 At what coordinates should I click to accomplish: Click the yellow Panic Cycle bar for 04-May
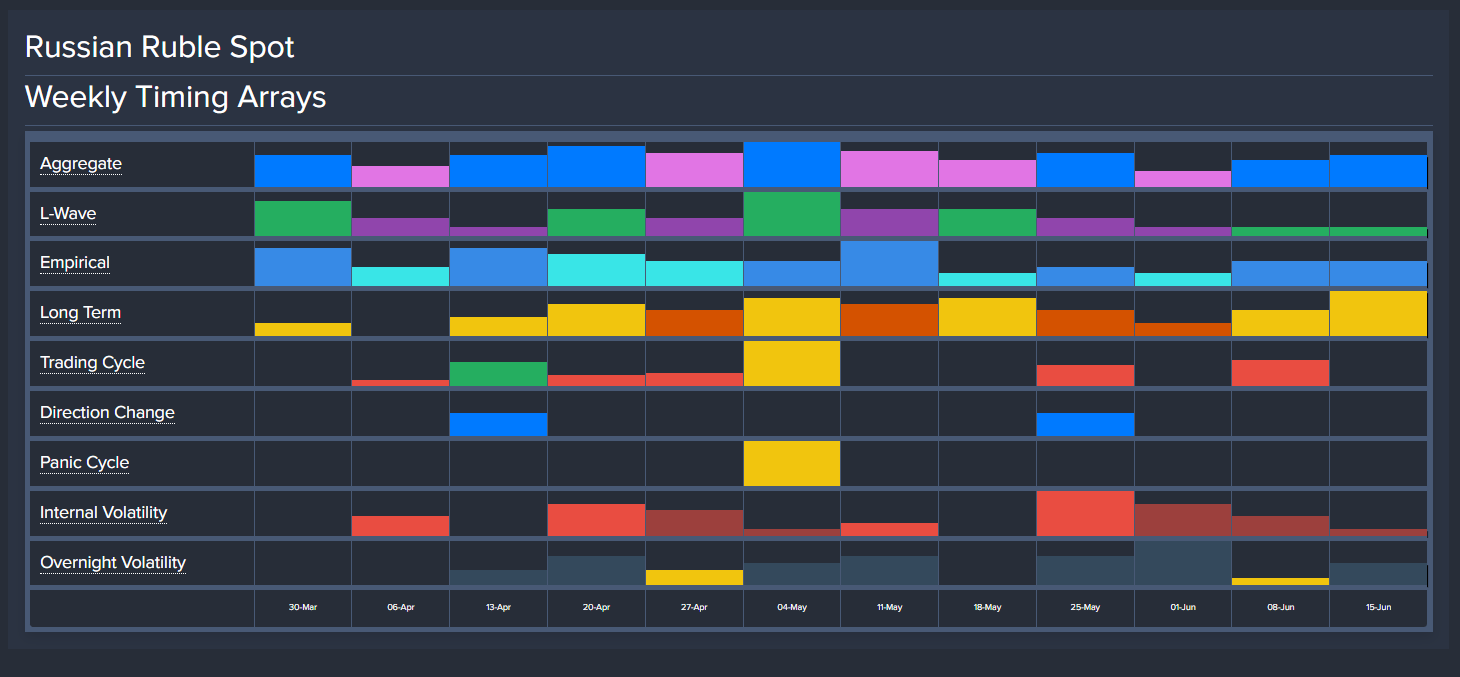(791, 464)
